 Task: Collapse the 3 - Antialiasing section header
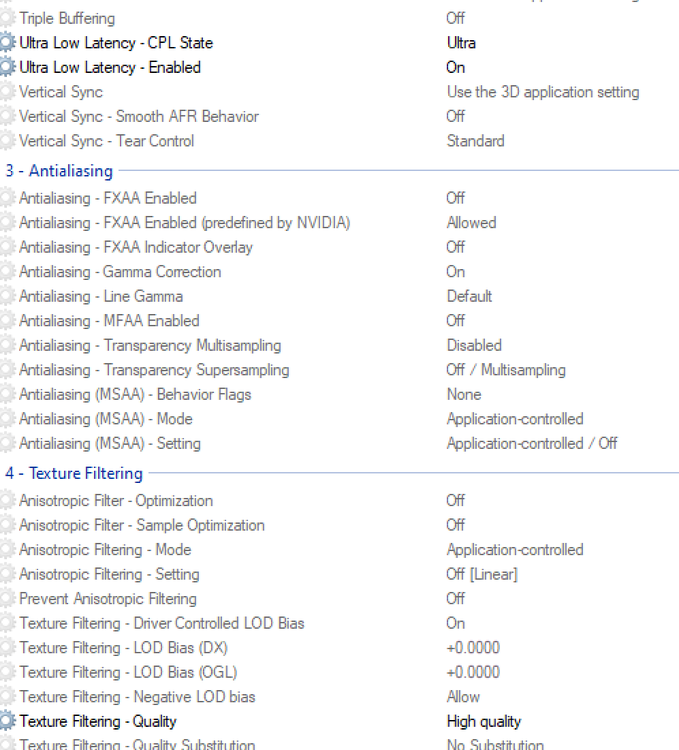point(59,171)
